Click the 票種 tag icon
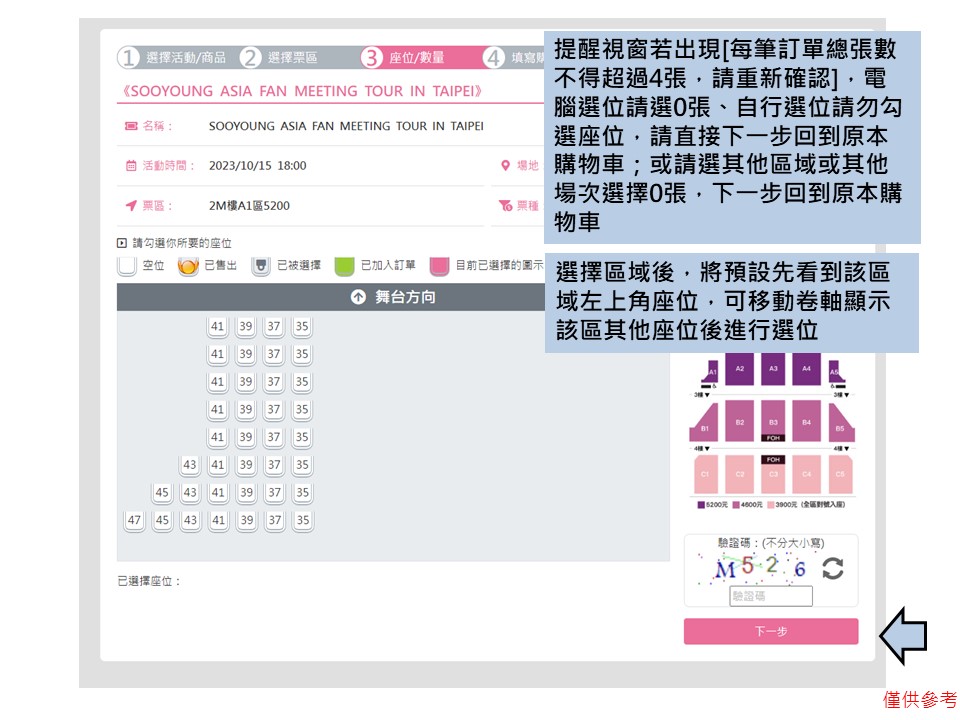The image size is (960, 720). pyautogui.click(x=505, y=205)
